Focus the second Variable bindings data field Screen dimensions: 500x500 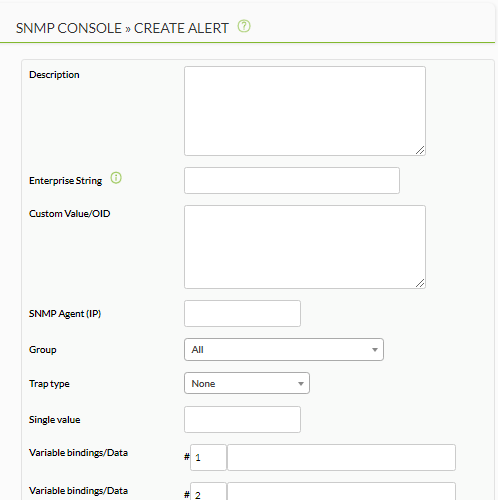(341, 491)
